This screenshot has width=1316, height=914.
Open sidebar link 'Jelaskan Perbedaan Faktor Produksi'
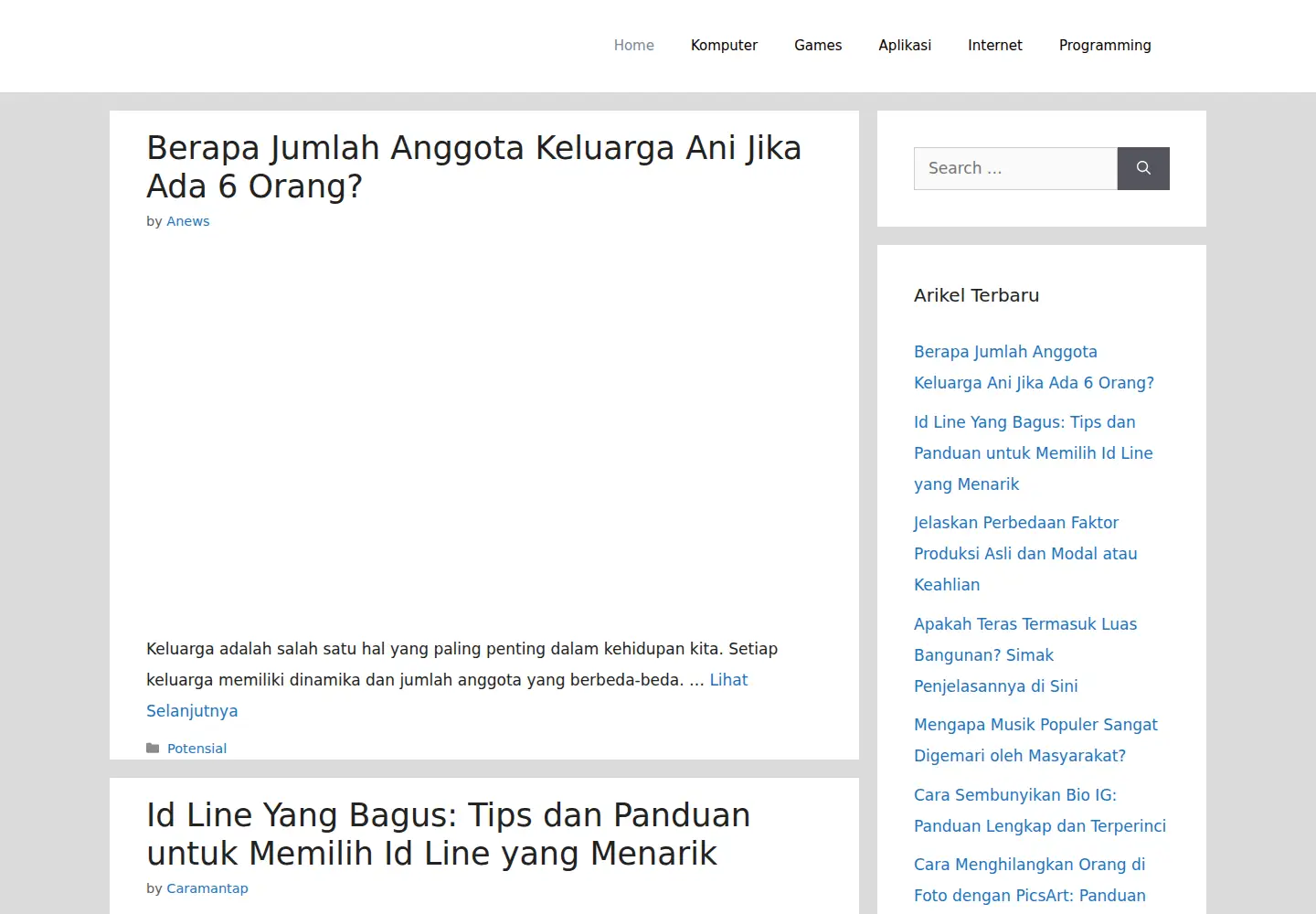point(1025,554)
